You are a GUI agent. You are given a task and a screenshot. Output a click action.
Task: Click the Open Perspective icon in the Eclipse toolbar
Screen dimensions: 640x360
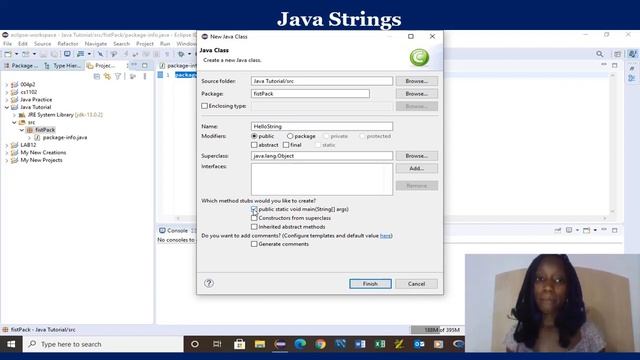[618, 54]
